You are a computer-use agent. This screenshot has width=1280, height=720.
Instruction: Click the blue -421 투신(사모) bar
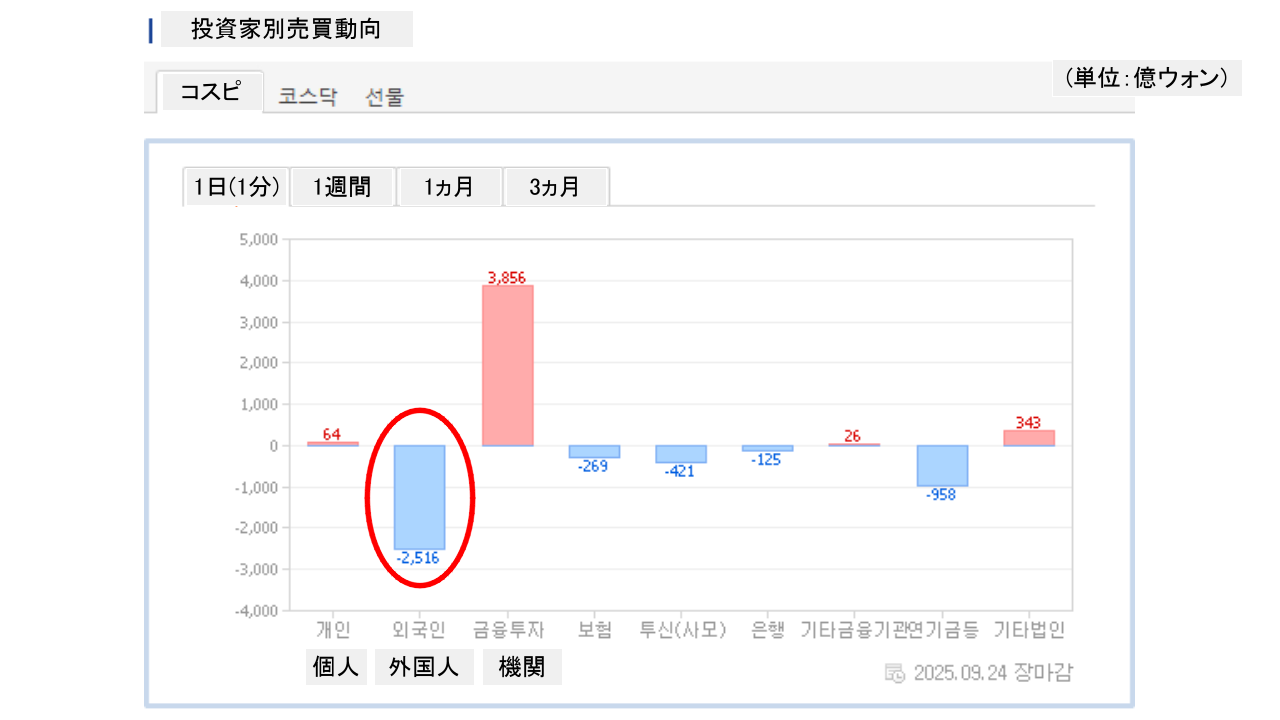click(x=681, y=454)
